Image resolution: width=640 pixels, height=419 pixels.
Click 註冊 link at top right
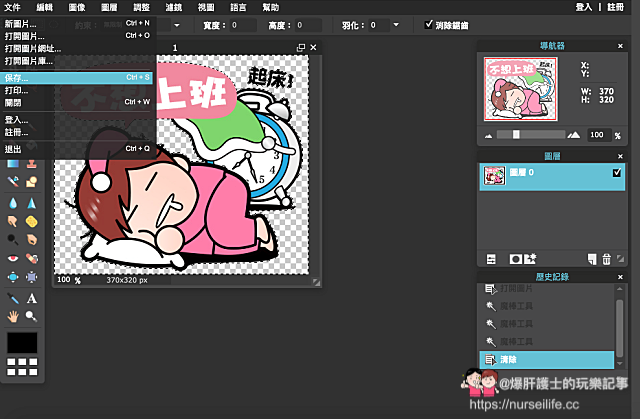pos(616,7)
